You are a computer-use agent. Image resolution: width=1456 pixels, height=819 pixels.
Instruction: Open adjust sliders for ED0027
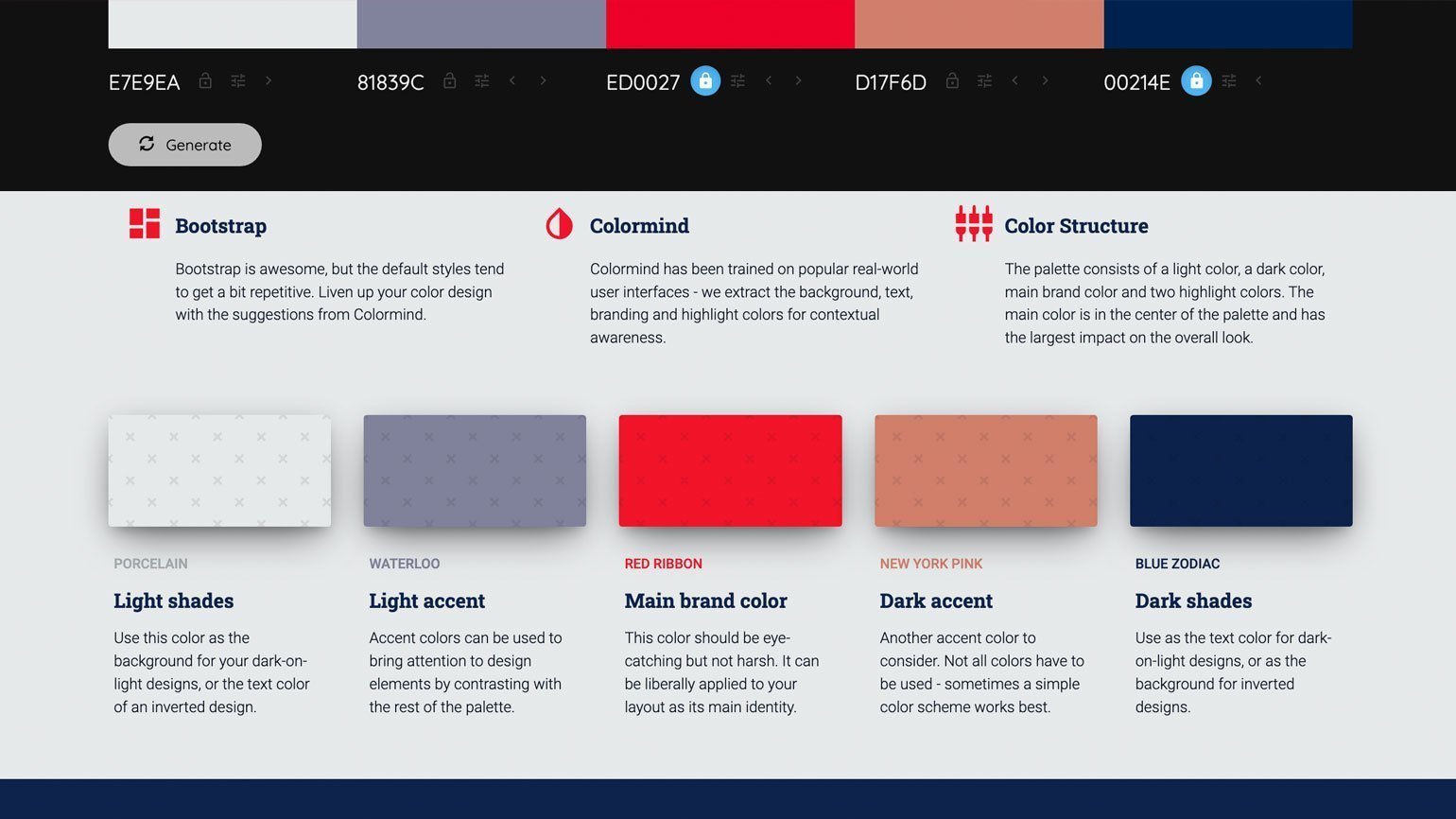(738, 81)
